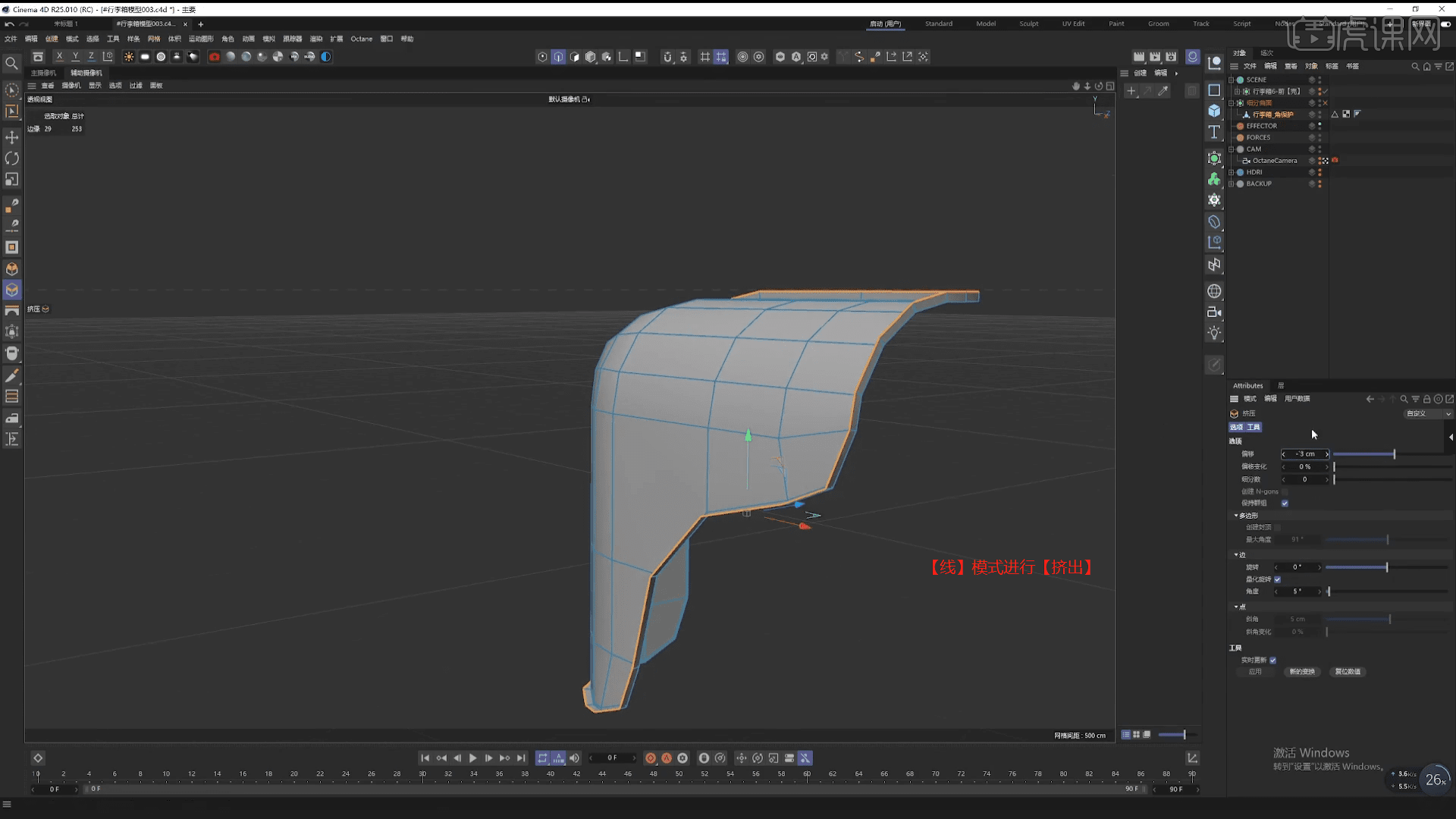Switch to 主摄像机 viewport tab
The width and height of the screenshot is (1456, 819).
[x=43, y=73]
